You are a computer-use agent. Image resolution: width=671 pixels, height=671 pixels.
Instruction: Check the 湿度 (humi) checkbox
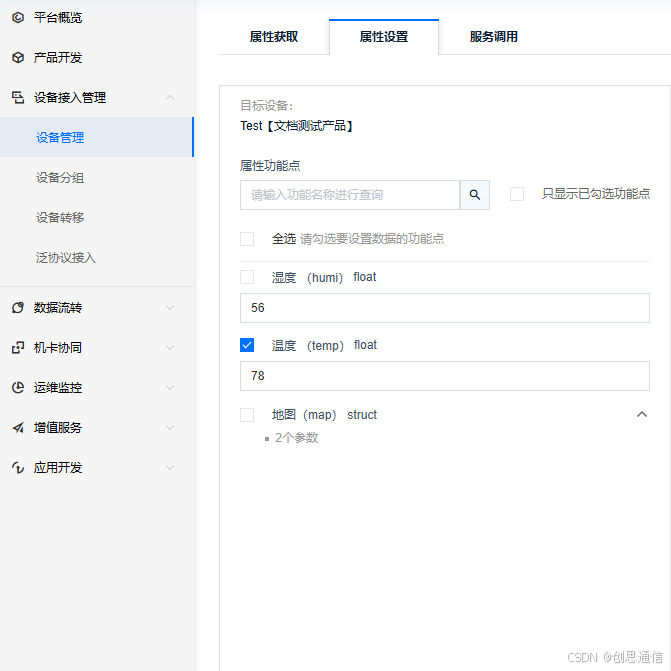247,277
